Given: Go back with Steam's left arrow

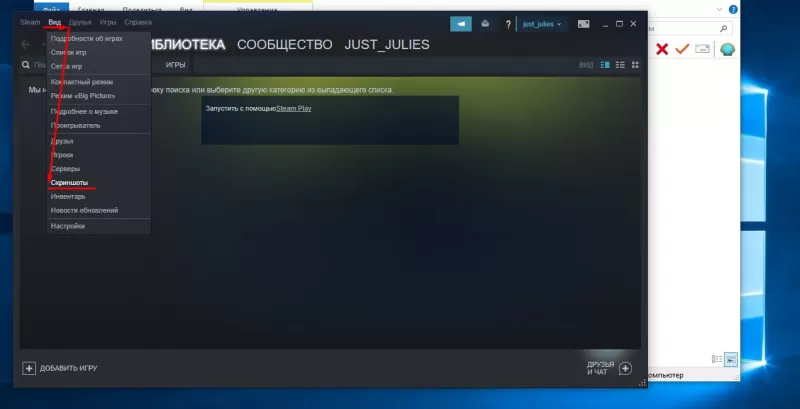Looking at the screenshot, I should point(26,45).
